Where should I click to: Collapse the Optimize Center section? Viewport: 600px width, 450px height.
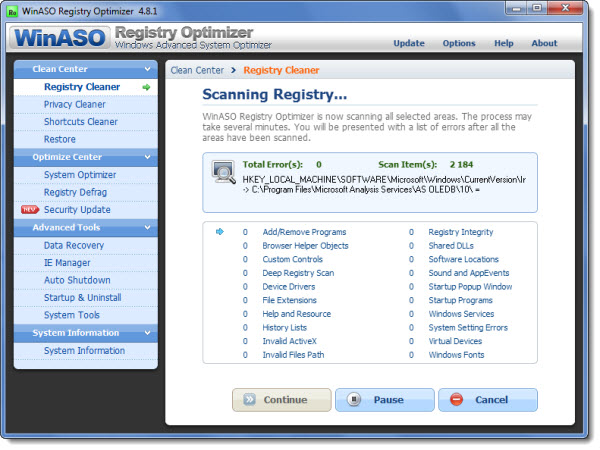[148, 157]
